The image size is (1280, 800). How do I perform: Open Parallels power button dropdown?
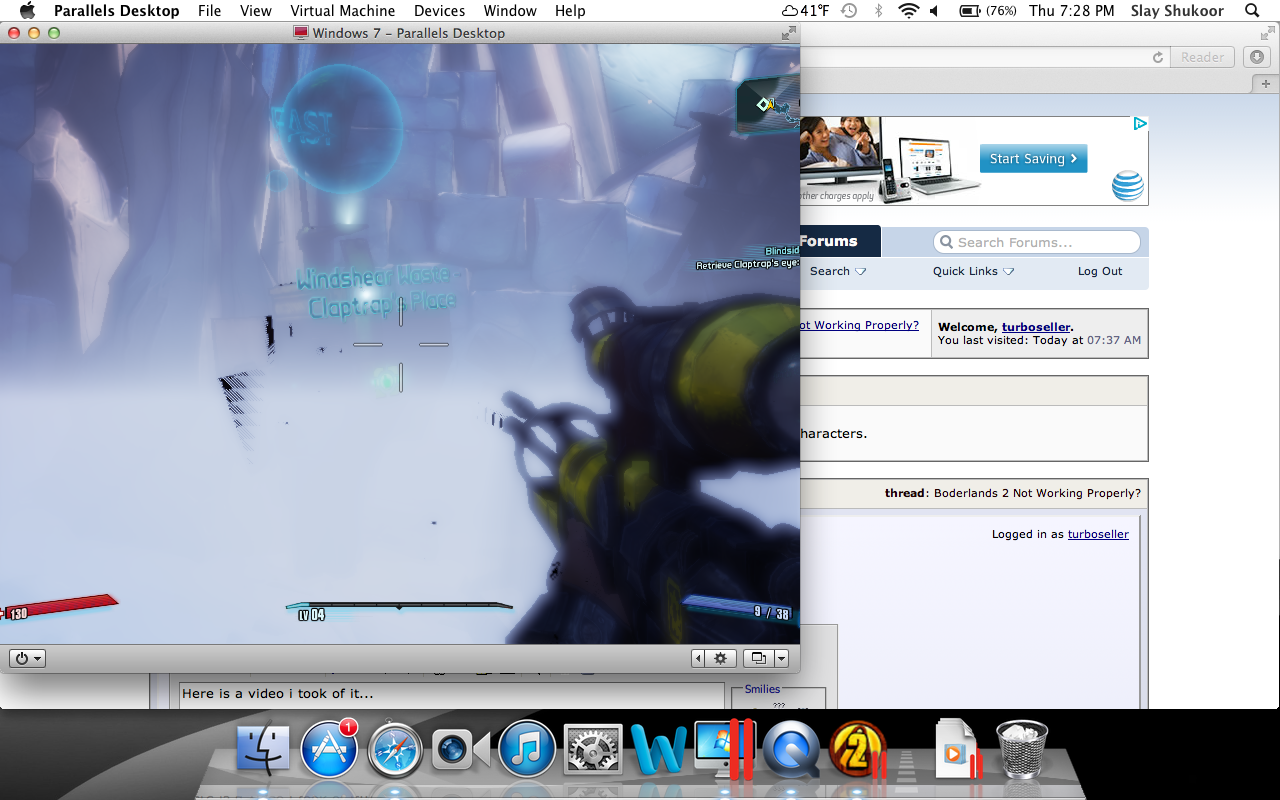tap(27, 658)
